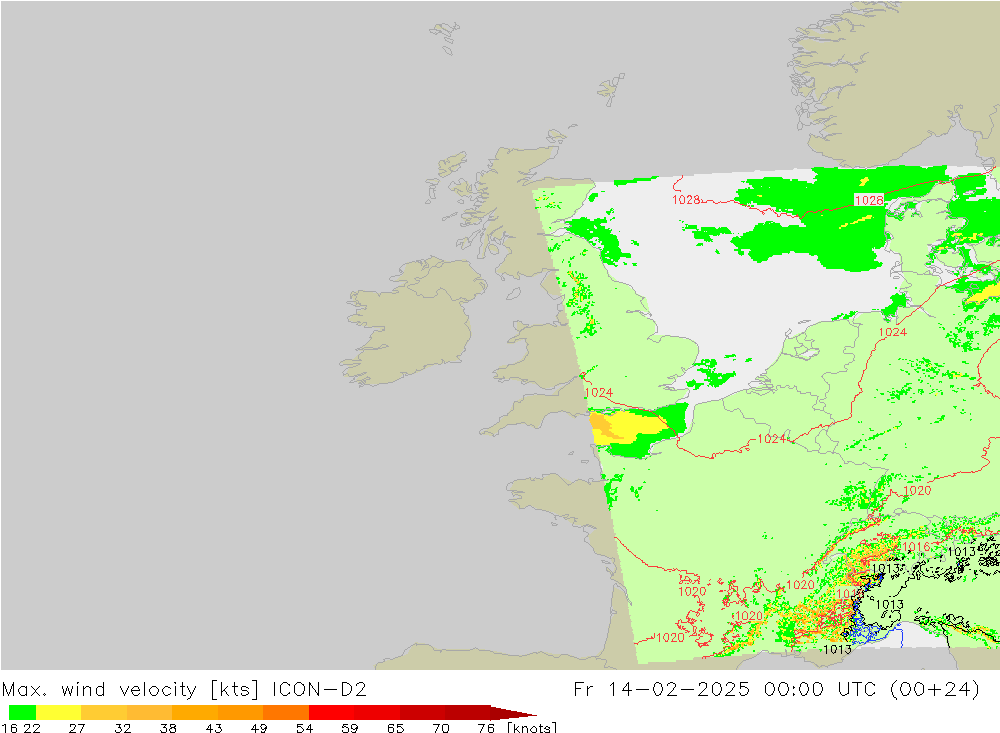Viewport: 1000px width, 733px height.
Task: Select the legend value '76'
Action: pos(486,728)
